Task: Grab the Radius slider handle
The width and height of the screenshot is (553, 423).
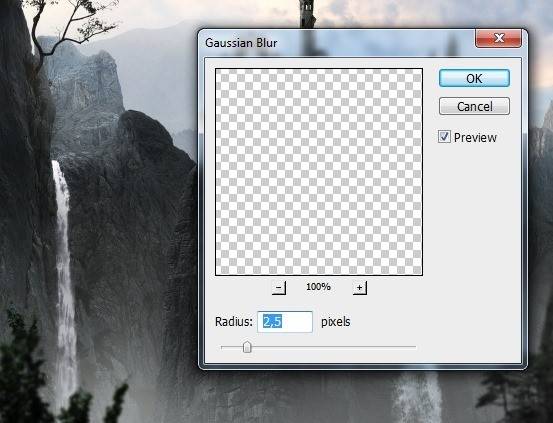Action: (247, 347)
